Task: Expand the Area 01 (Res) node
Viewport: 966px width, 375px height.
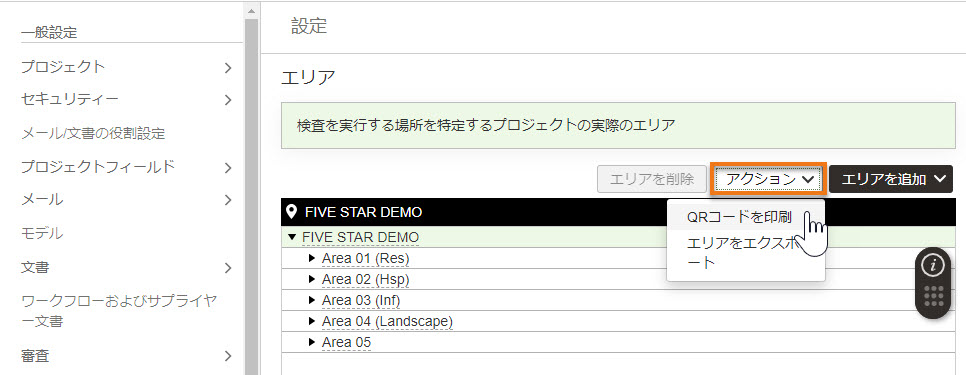Action: [x=312, y=258]
